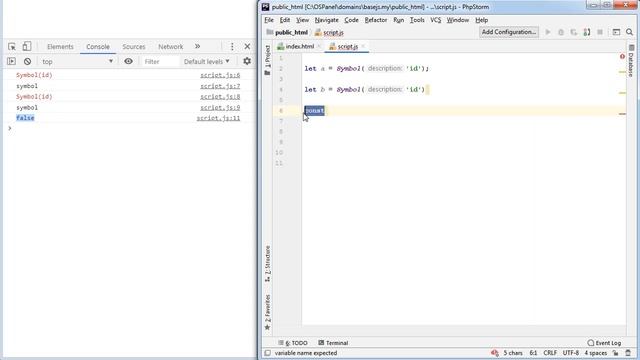Clear the console output
Screen dimensions: 640x360
coord(27,62)
